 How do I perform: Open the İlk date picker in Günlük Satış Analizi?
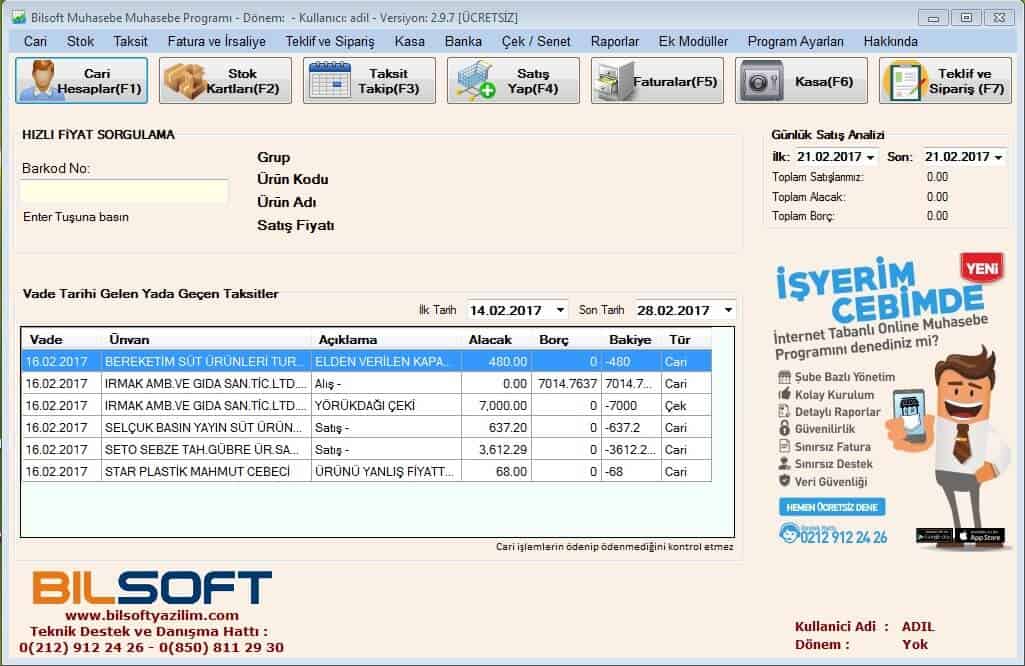pos(870,157)
